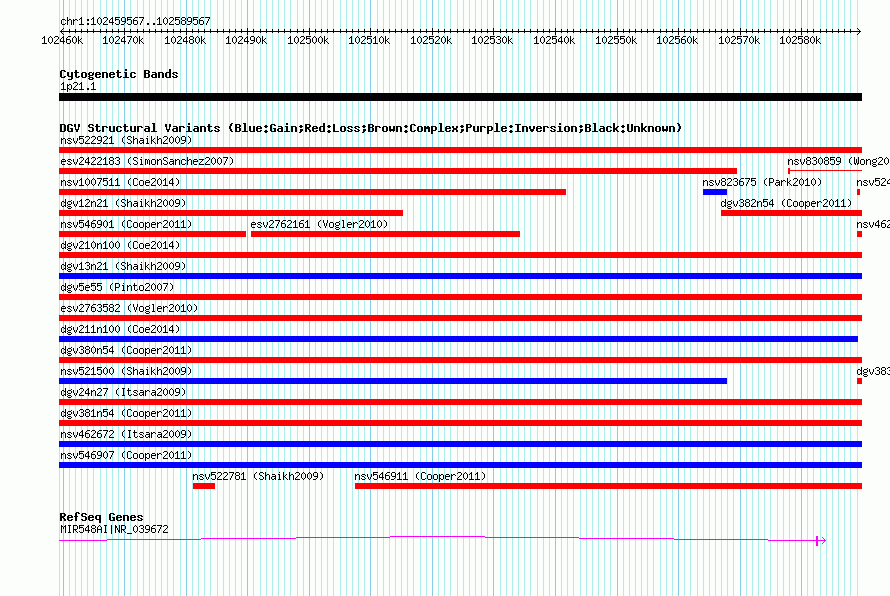890x596 pixels.
Task: Click the nsv522921 (Shaikh2009) variant label
Action: pos(126,140)
